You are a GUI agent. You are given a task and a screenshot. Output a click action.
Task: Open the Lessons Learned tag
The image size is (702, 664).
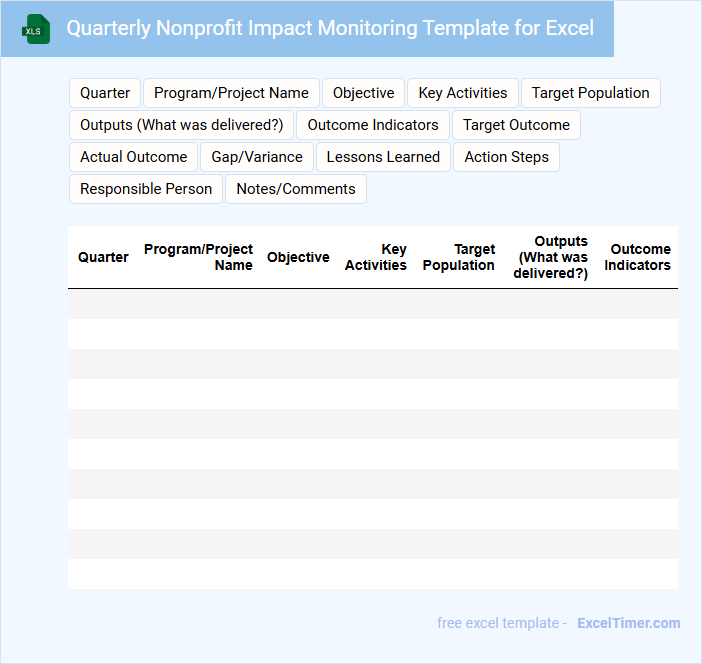383,157
